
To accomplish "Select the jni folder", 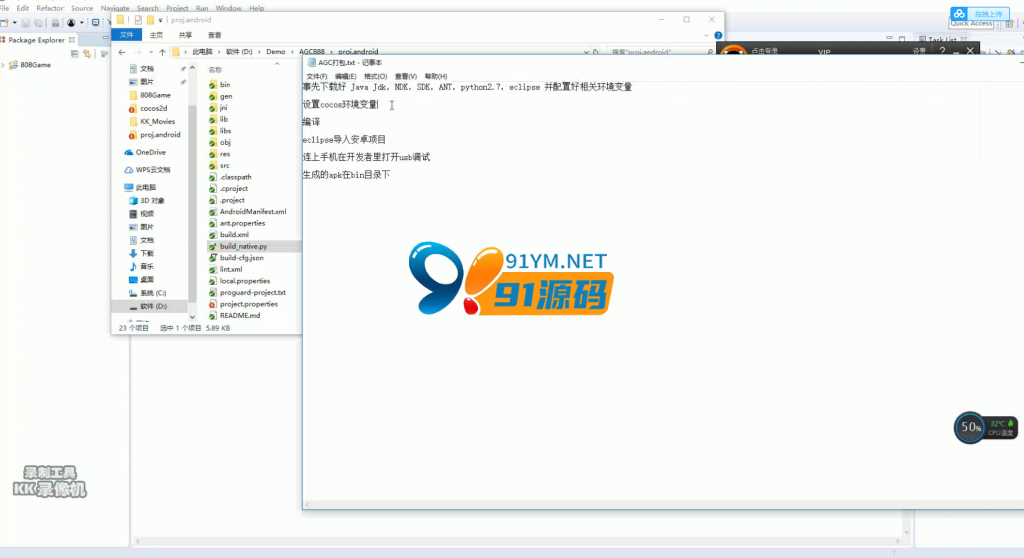I will click(223, 108).
